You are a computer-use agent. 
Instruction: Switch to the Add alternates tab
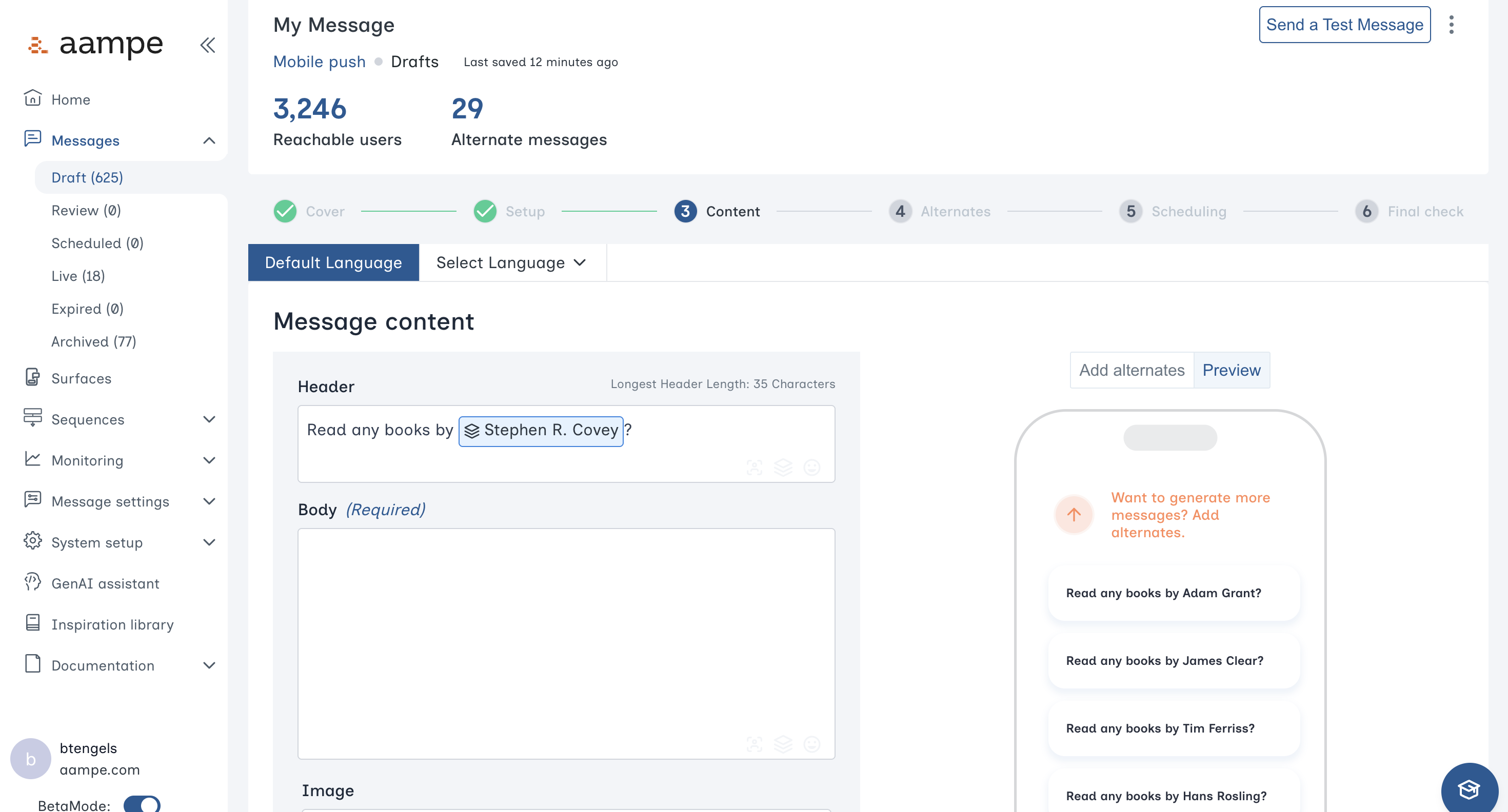click(x=1132, y=370)
